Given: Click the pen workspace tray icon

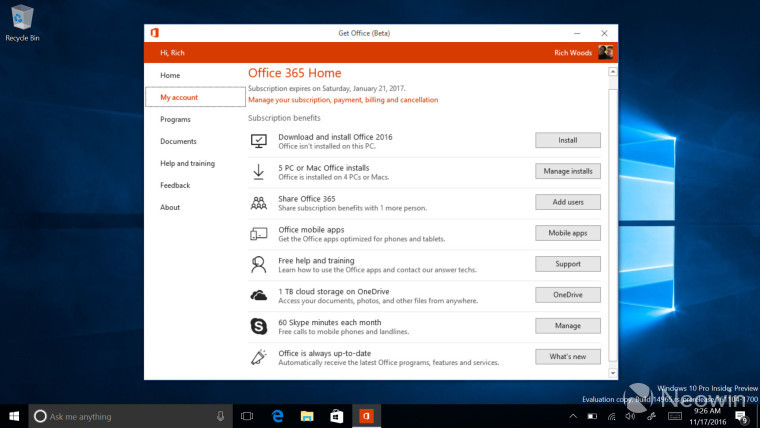Looking at the screenshot, I should point(651,416).
